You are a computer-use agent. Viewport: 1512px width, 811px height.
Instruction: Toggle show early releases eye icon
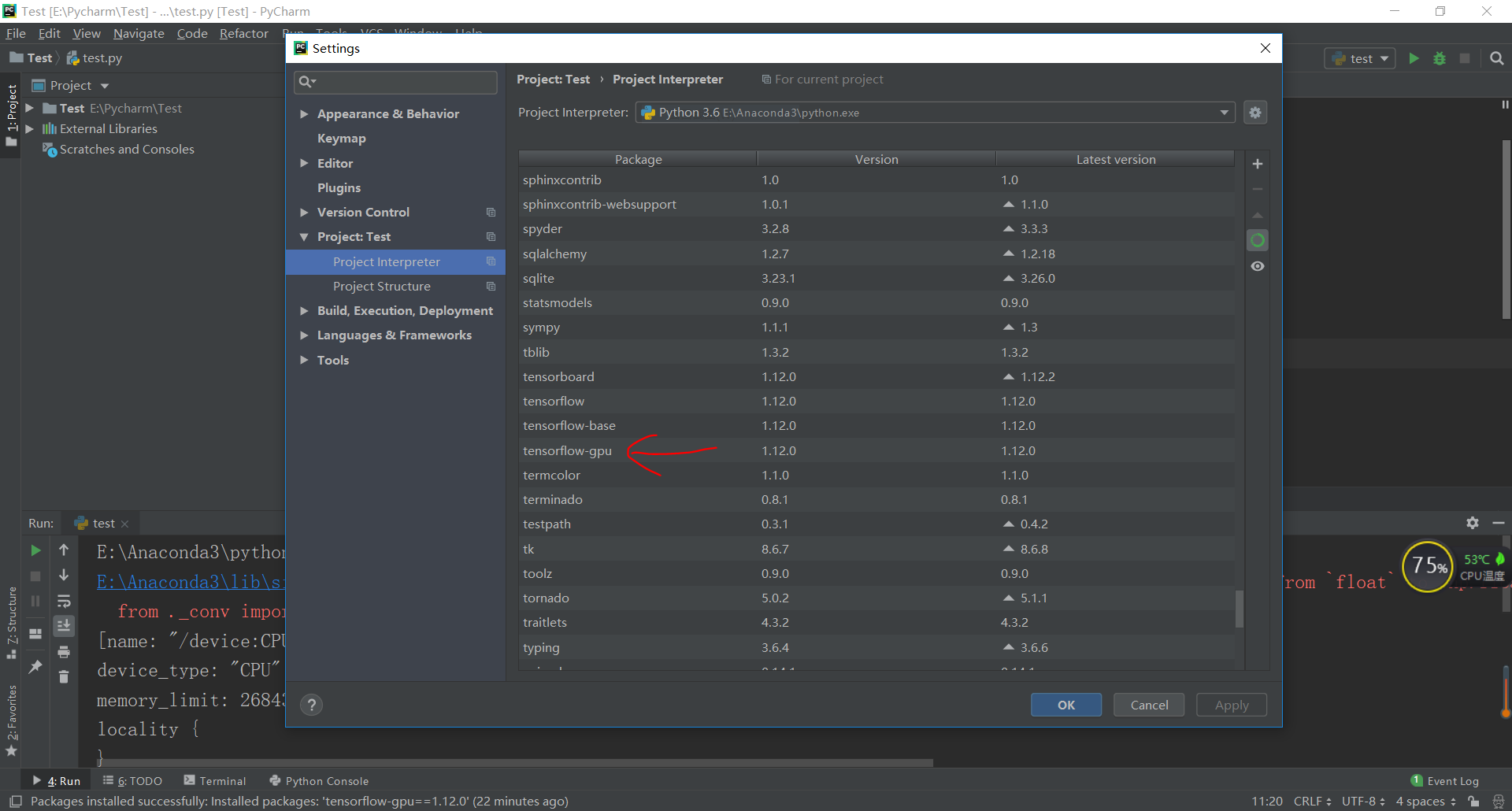(1258, 266)
